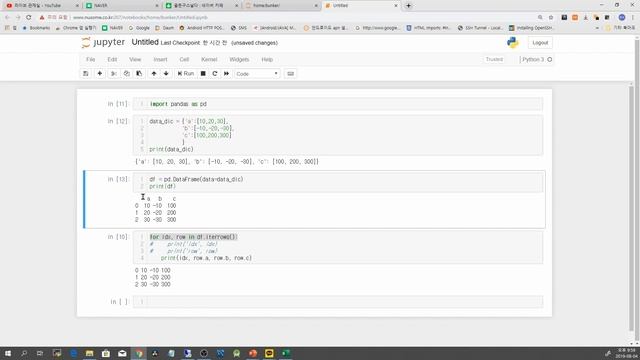
Task: Open a new browser tab with the plus button
Action: point(408,6)
